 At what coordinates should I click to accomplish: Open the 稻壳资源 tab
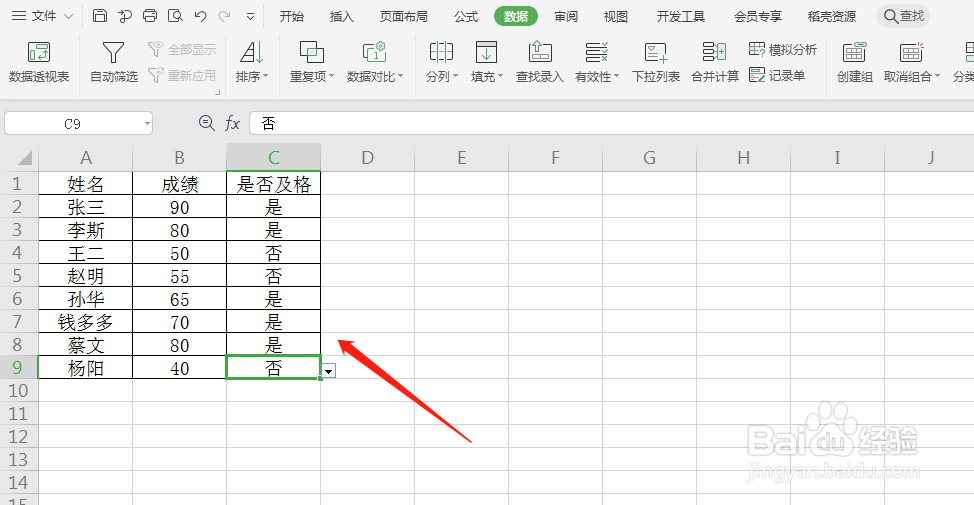pos(831,16)
